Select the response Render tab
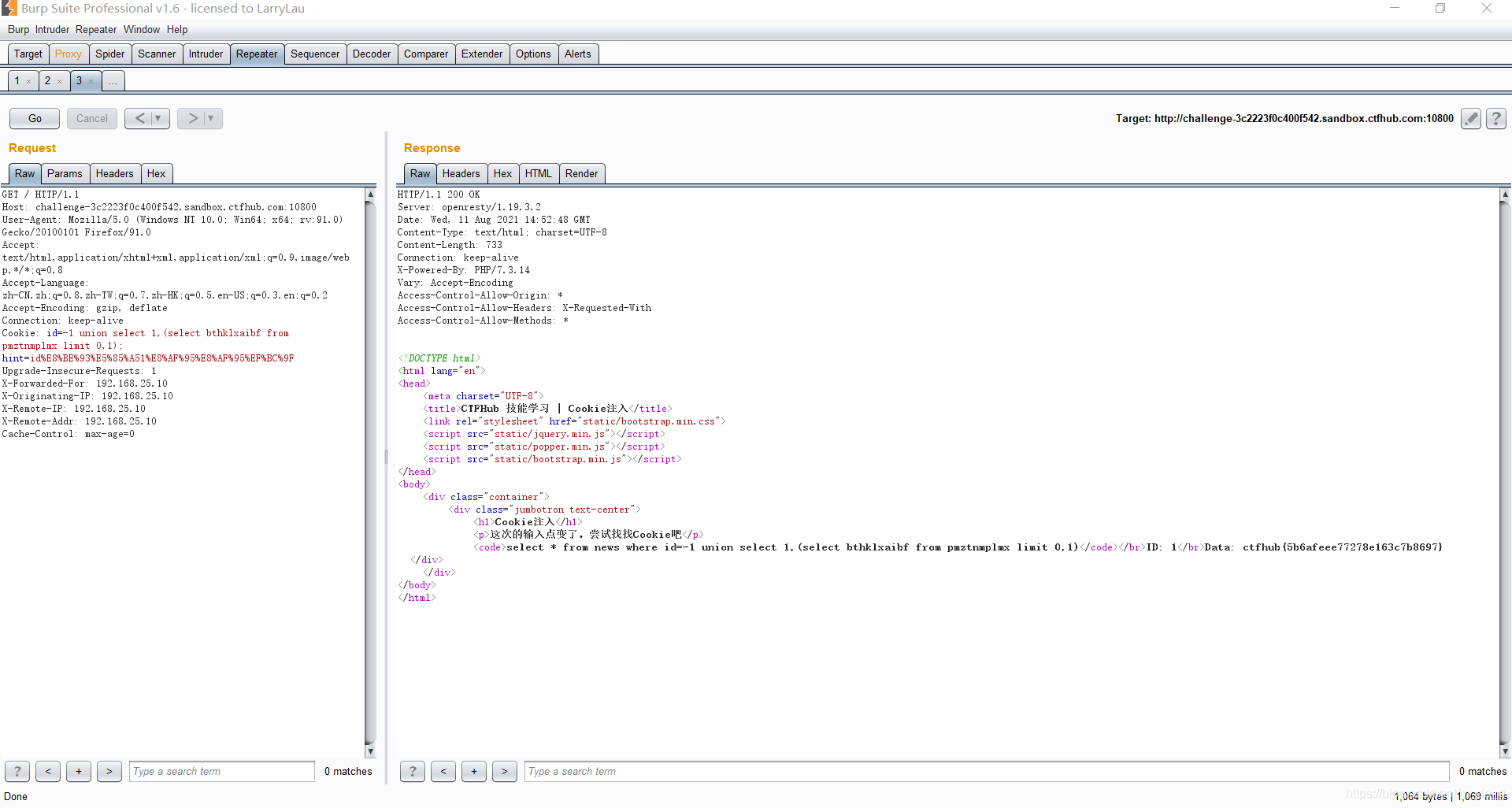 coord(582,173)
